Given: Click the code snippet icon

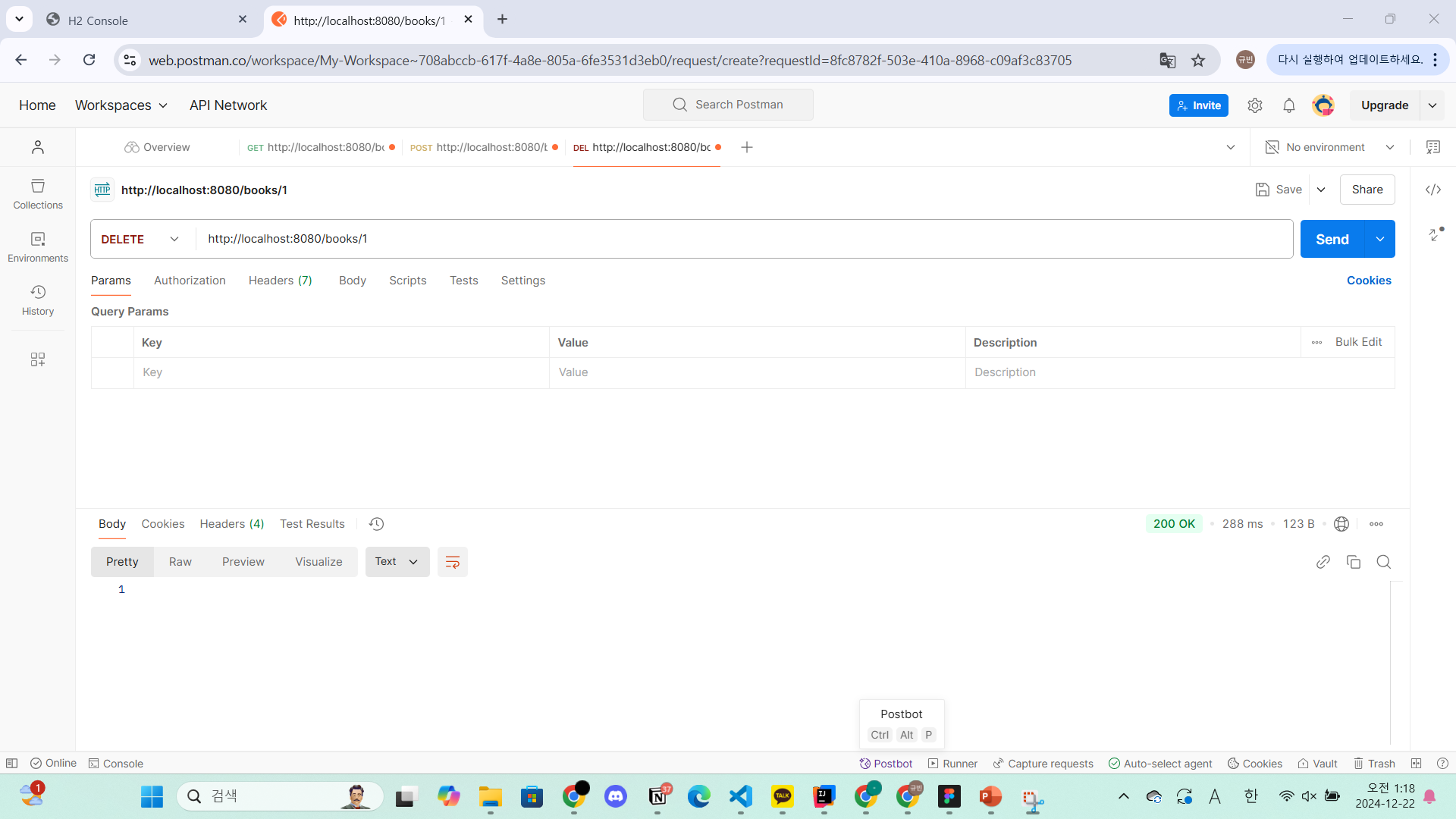Looking at the screenshot, I should [x=1432, y=190].
